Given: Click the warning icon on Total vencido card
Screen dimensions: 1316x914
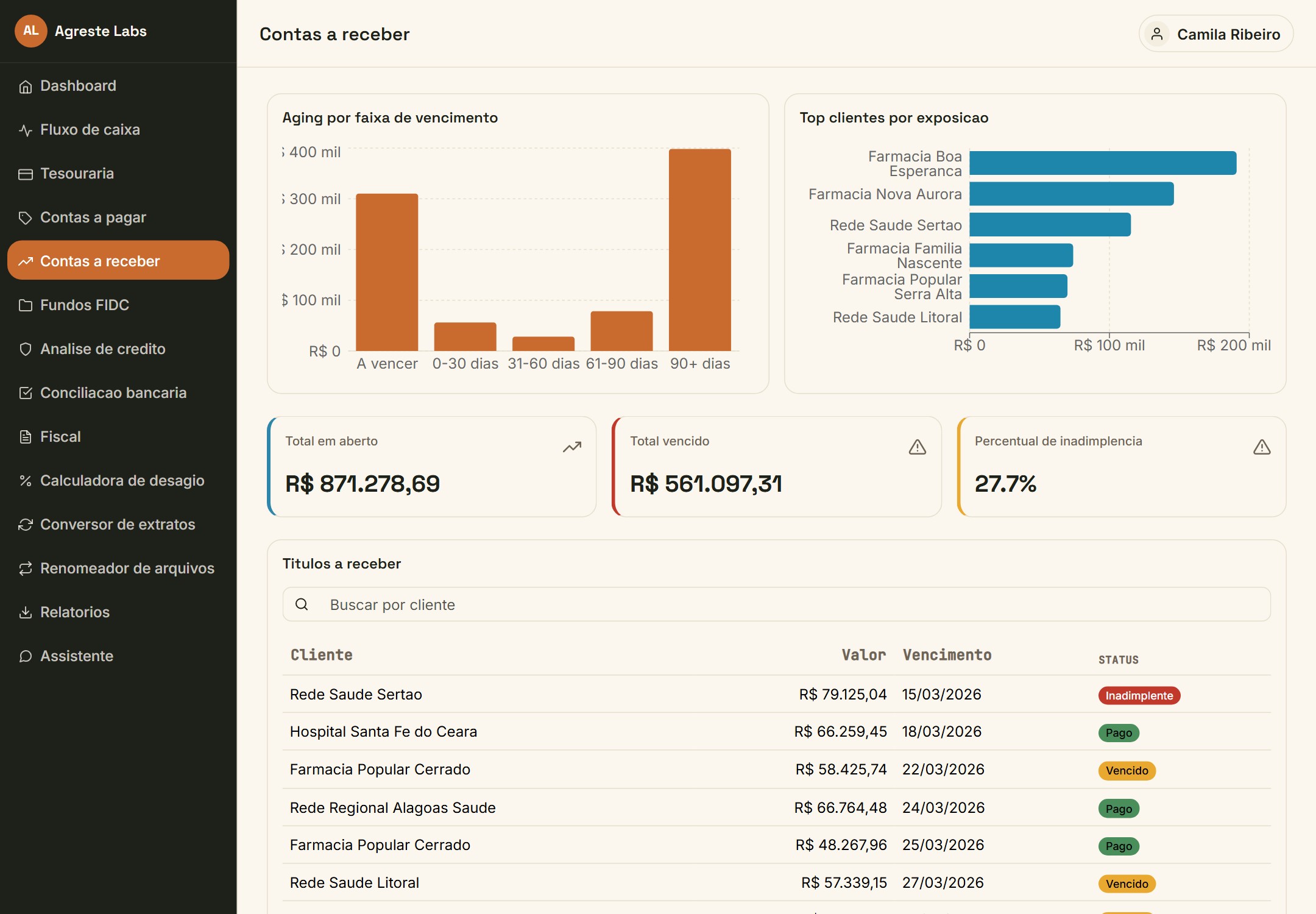Looking at the screenshot, I should (917, 447).
